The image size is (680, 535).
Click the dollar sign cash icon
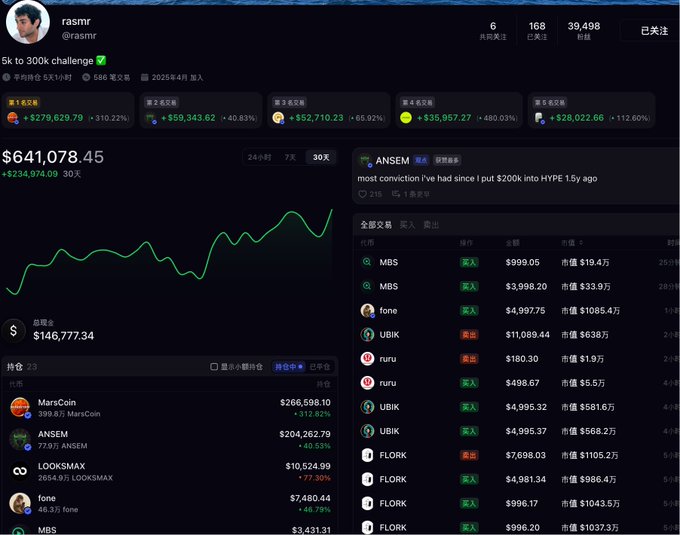coord(13,331)
